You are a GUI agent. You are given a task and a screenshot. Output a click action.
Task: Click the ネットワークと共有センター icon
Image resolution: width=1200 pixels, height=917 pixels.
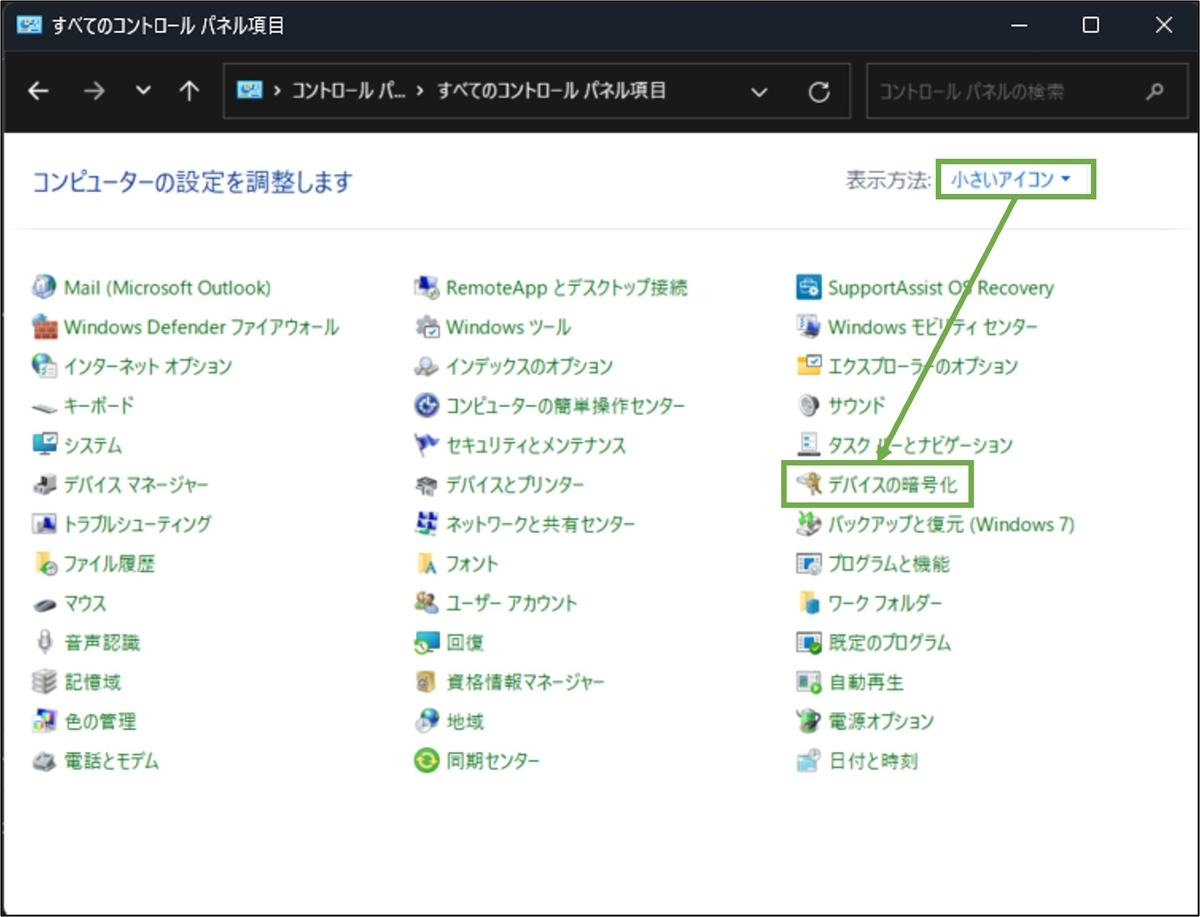(x=427, y=524)
